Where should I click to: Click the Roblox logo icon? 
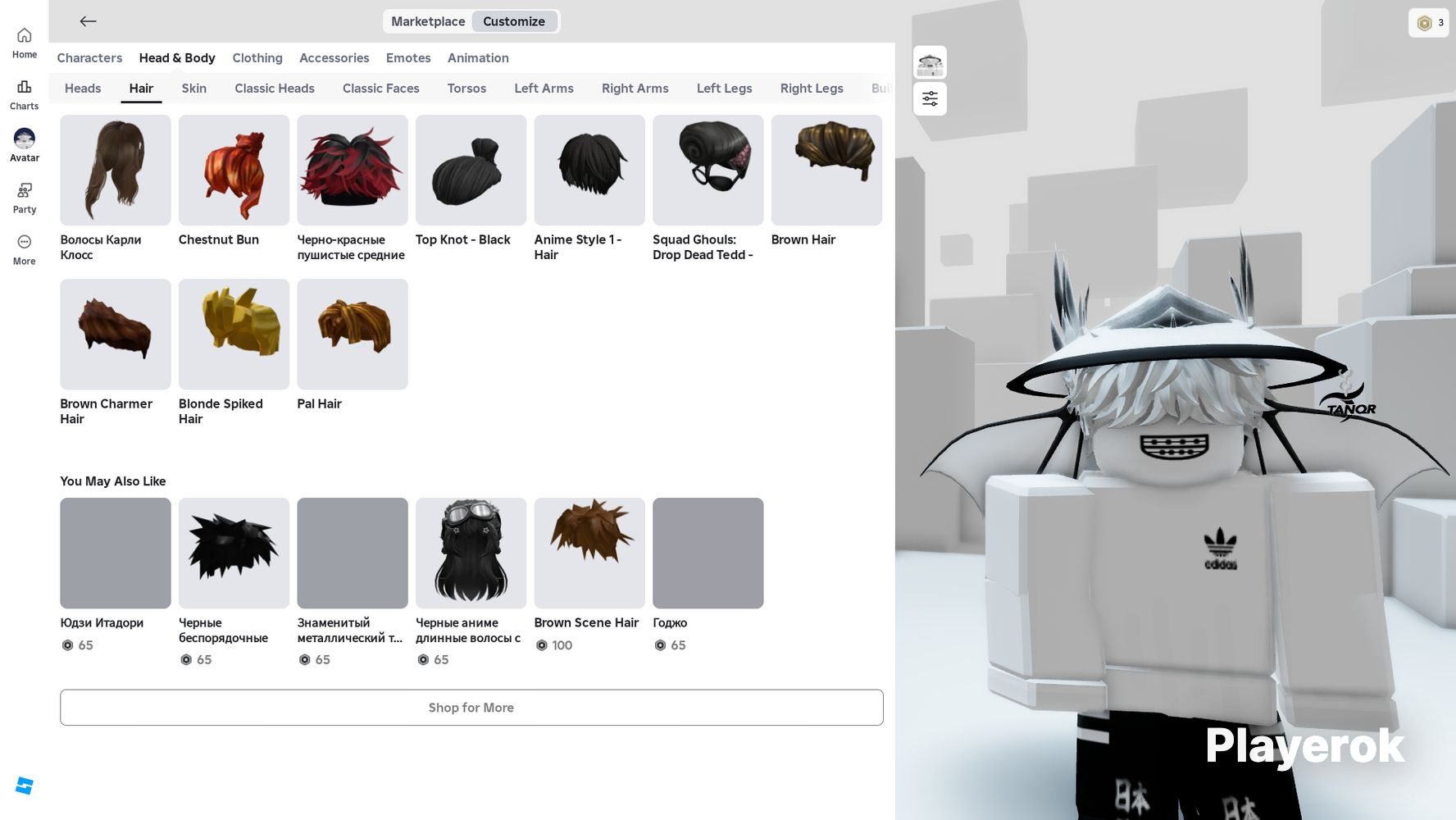[25, 786]
